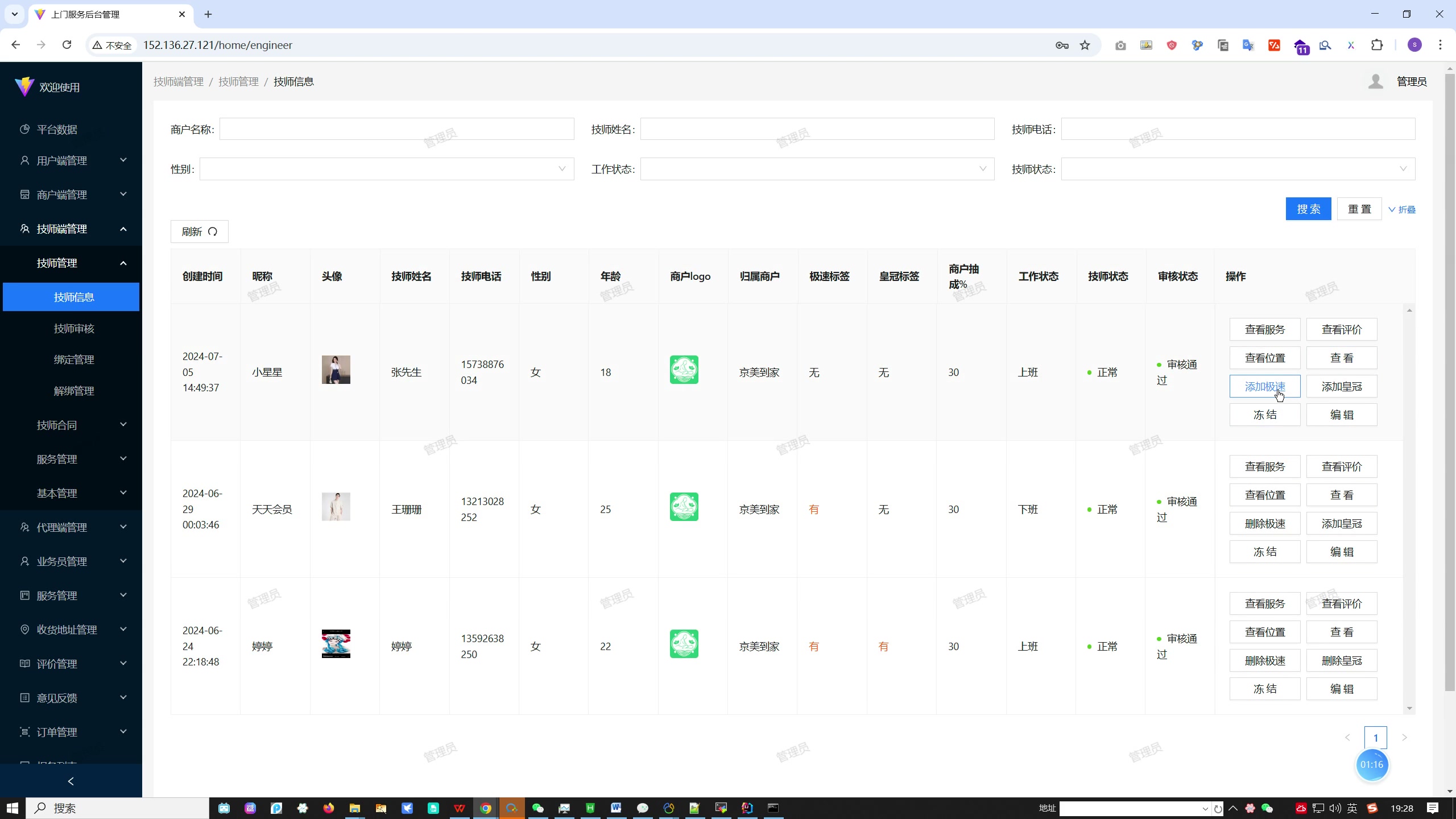Click 删除极速 for 王珊珊
1456x819 pixels.
click(x=1265, y=523)
